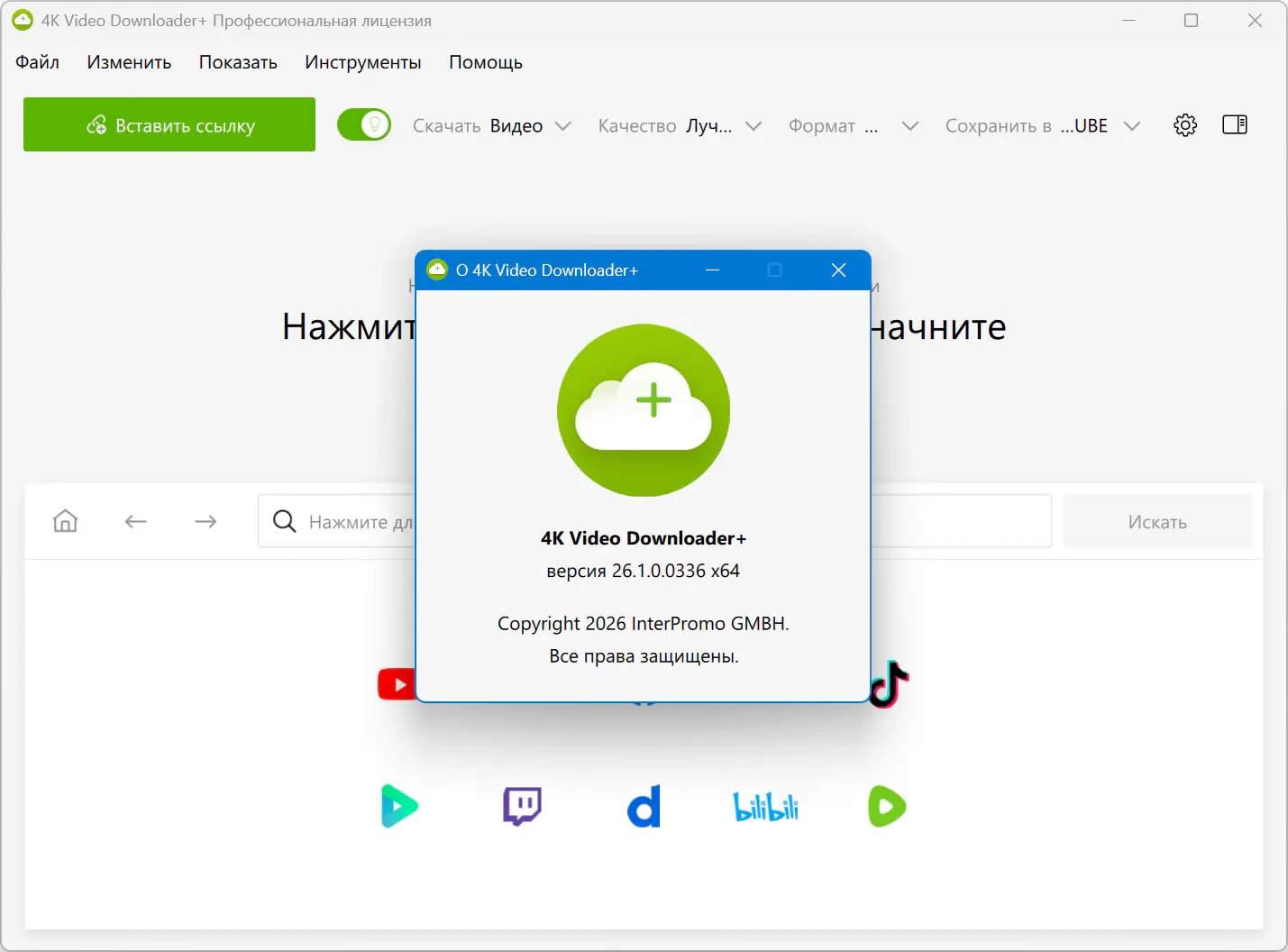This screenshot has height=952, width=1288.
Task: Expand the Формат dropdown
Action: click(854, 125)
